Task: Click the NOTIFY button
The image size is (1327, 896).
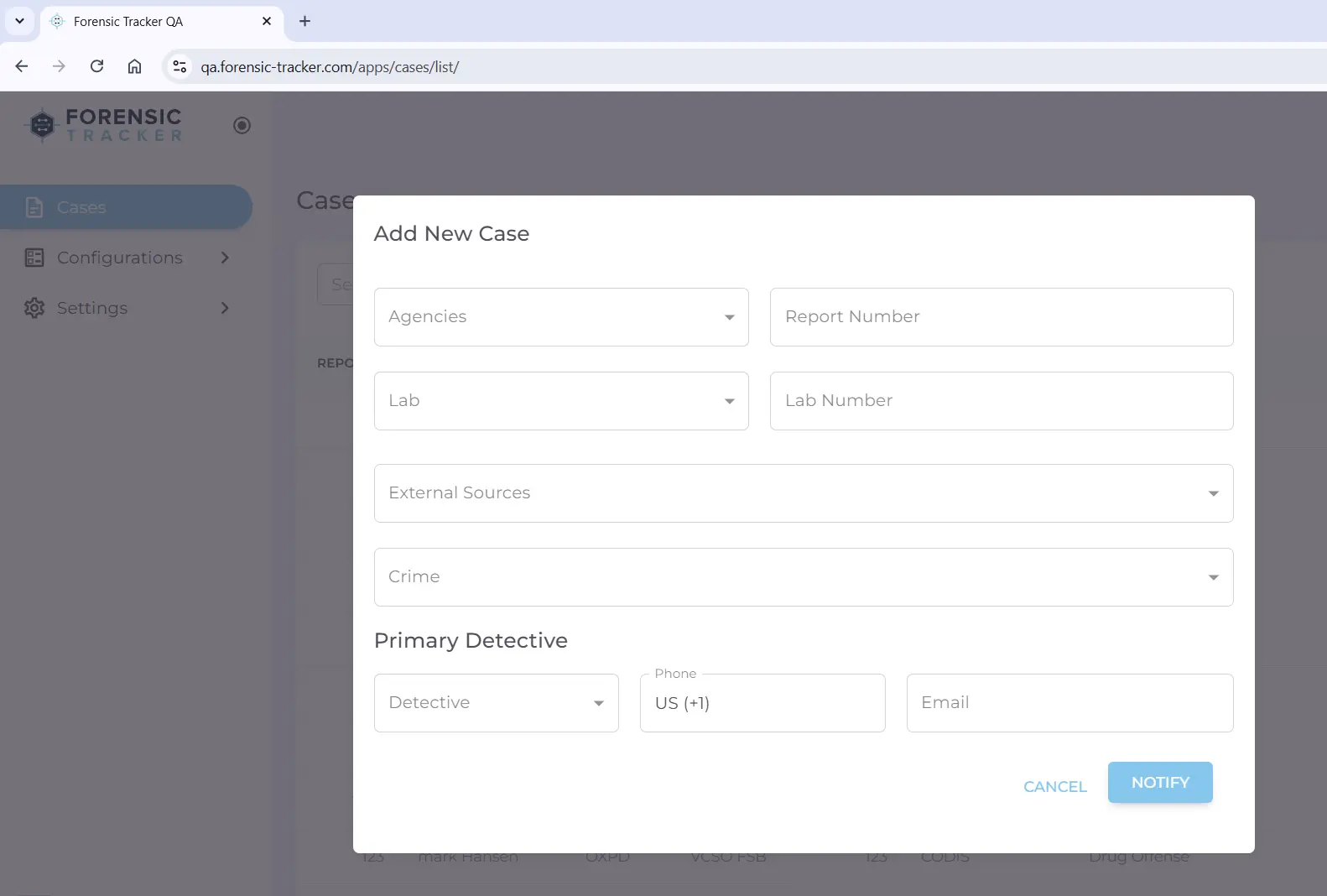Action: click(1160, 782)
